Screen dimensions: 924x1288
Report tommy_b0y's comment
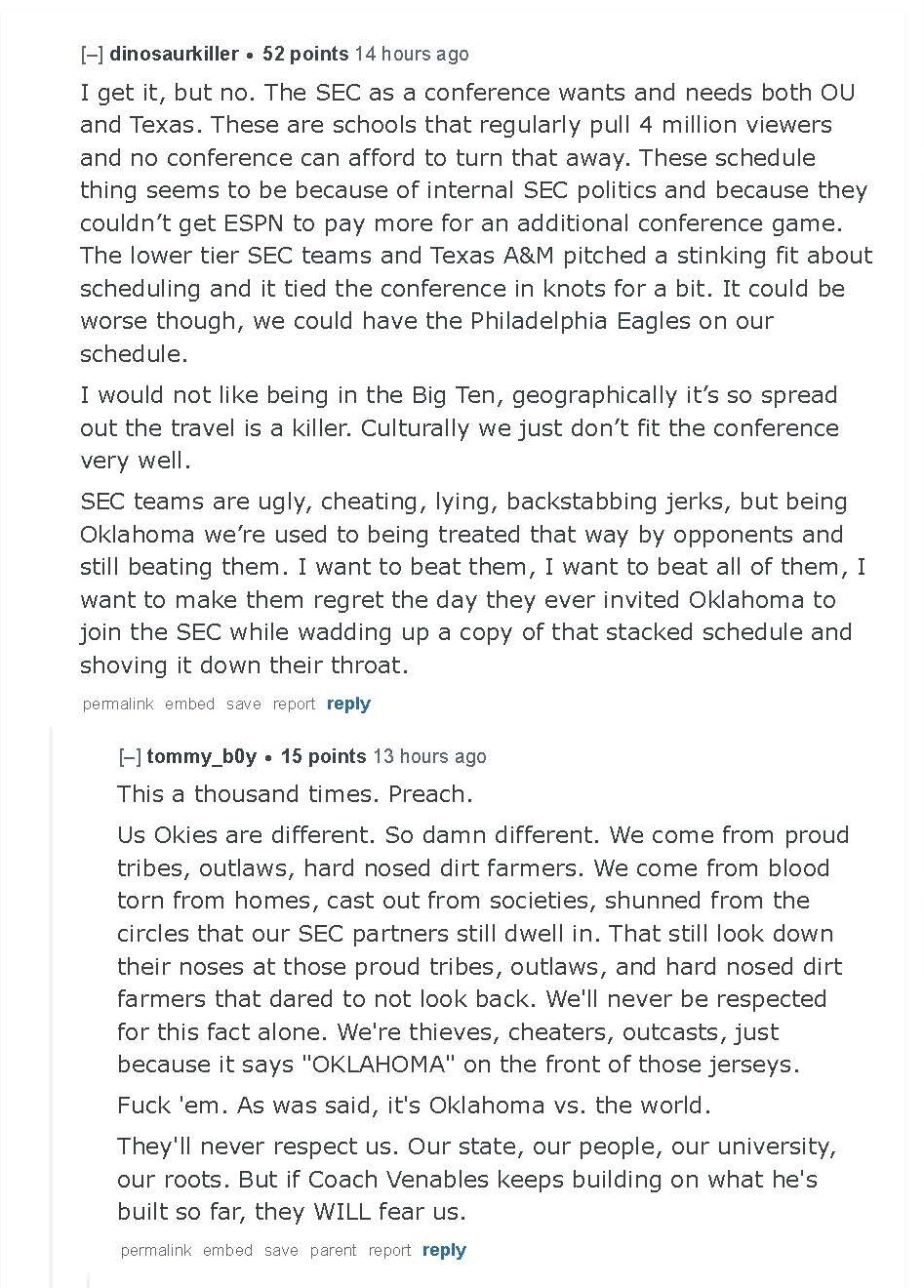tap(389, 1250)
